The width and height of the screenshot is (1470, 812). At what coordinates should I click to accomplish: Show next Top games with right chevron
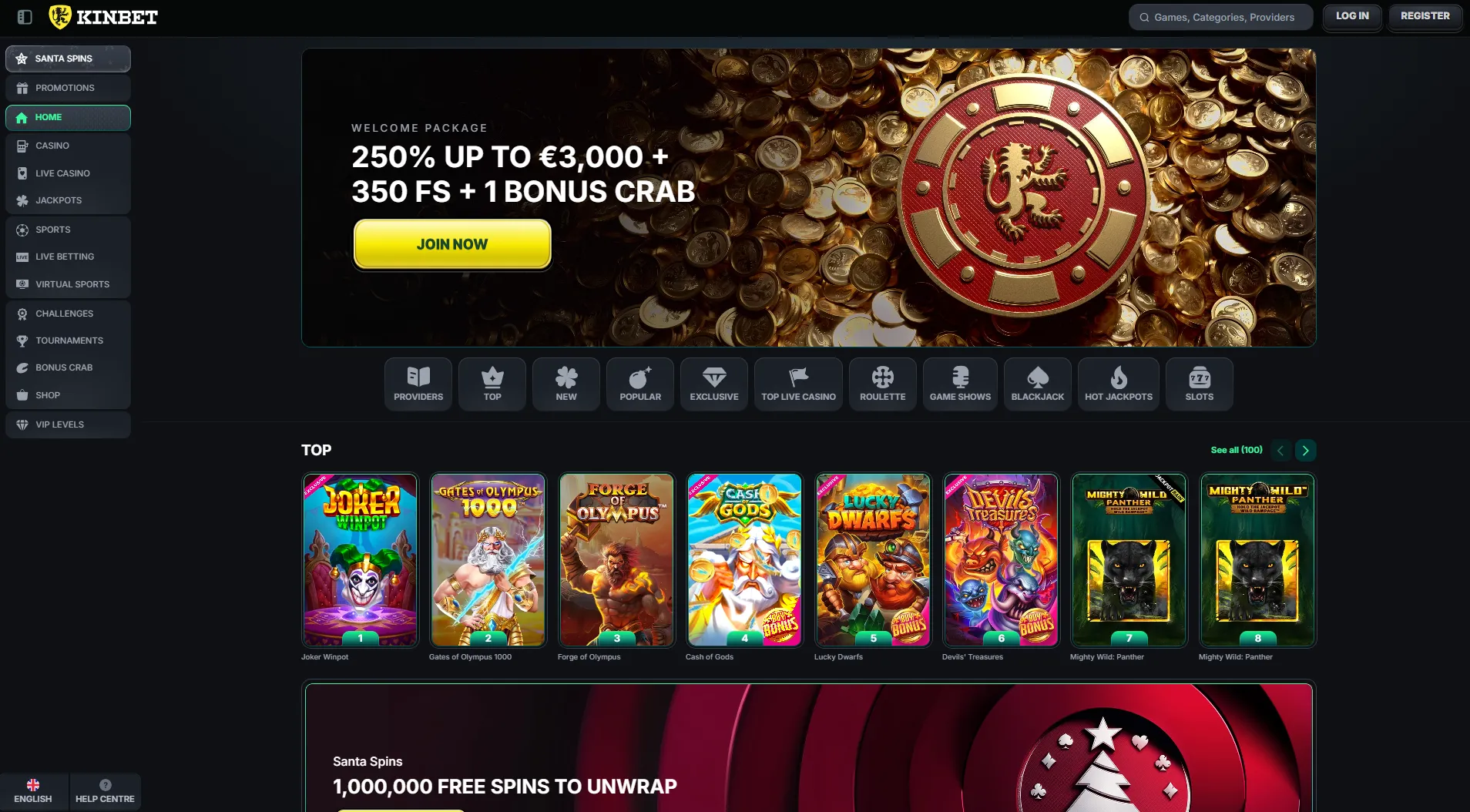(x=1305, y=450)
